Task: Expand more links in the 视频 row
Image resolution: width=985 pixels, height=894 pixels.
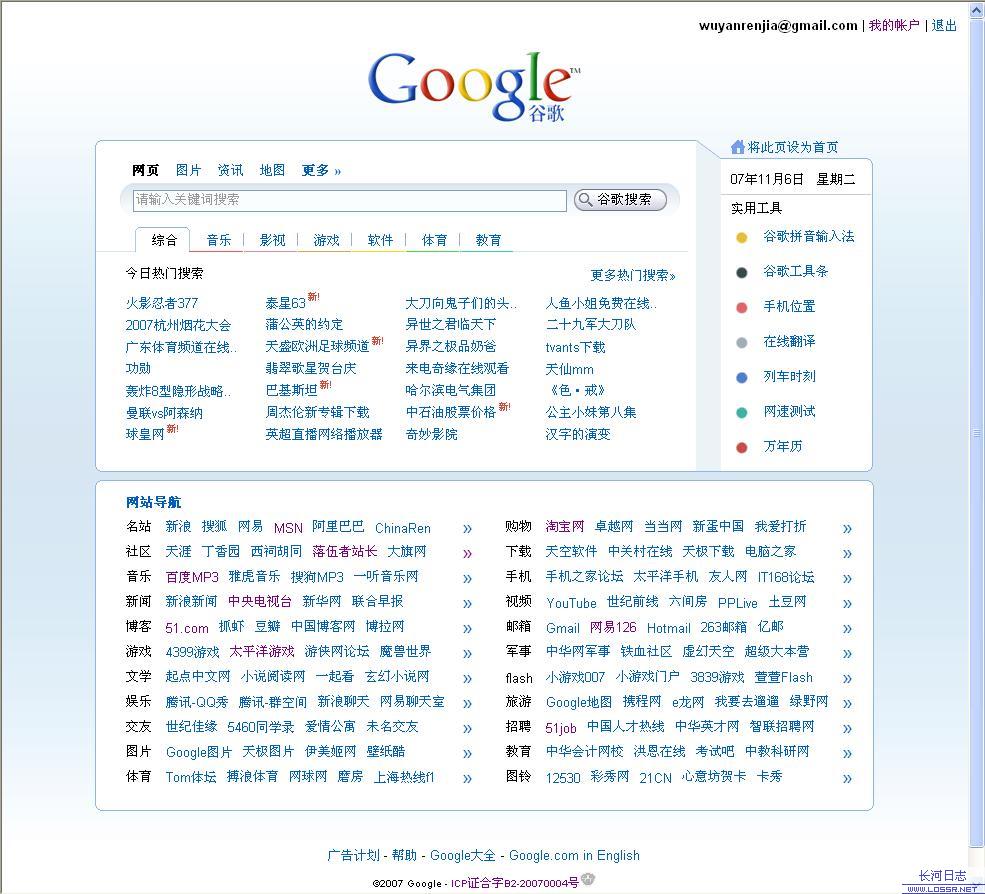Action: coord(847,604)
